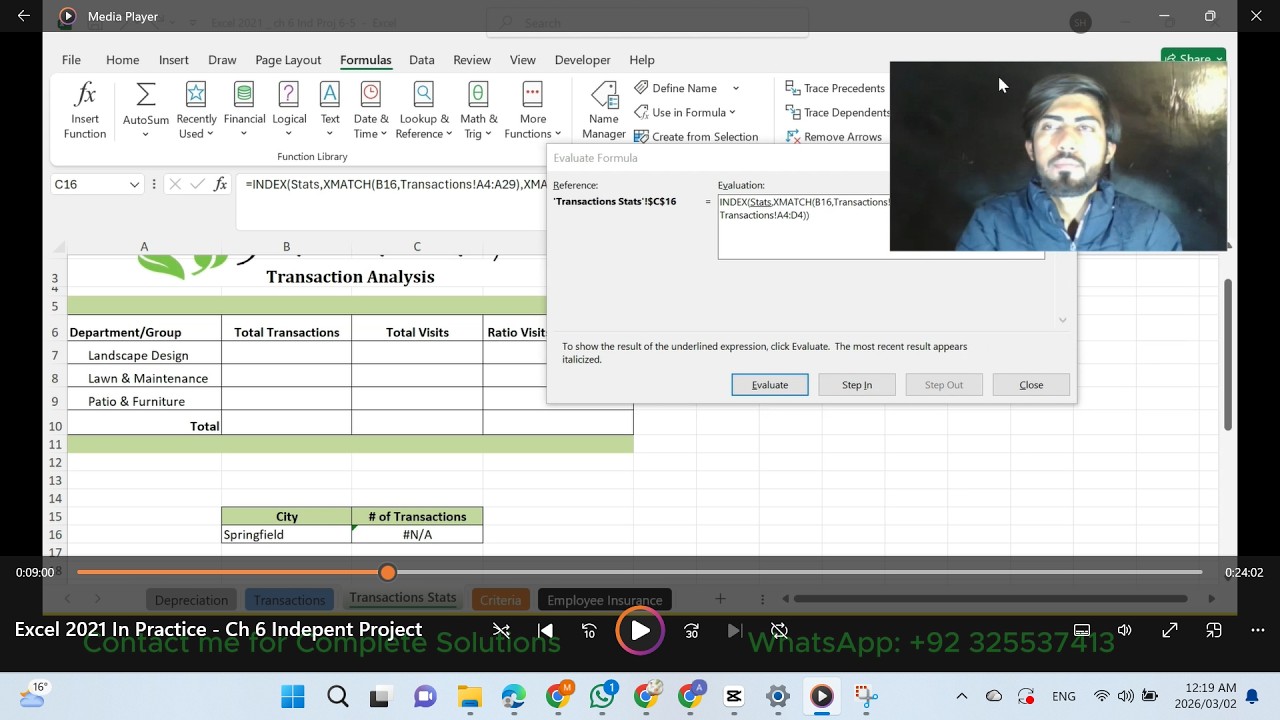Click the fx icon beside the formula bar
The height and width of the screenshot is (720, 1280).
[220, 184]
